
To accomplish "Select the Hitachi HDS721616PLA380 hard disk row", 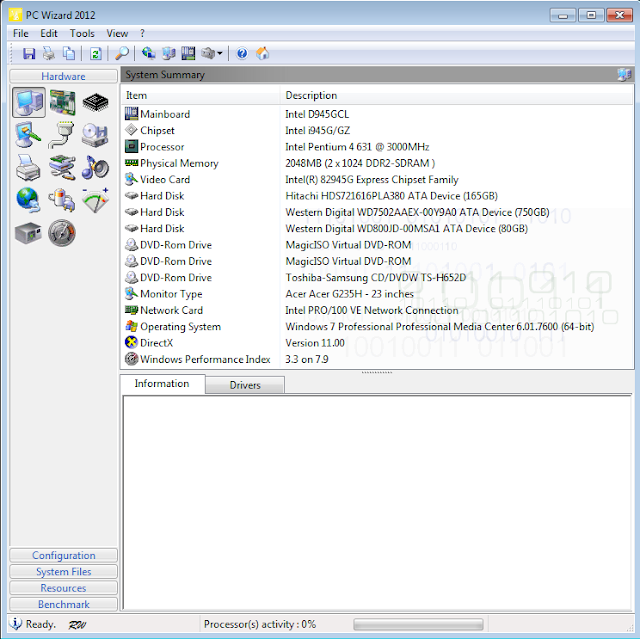I will [377, 196].
